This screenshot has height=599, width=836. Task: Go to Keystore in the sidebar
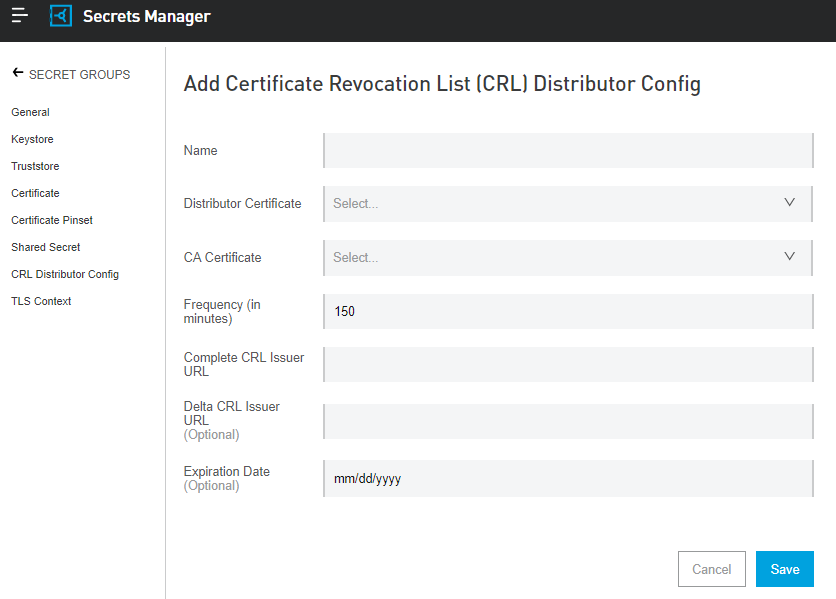point(32,139)
